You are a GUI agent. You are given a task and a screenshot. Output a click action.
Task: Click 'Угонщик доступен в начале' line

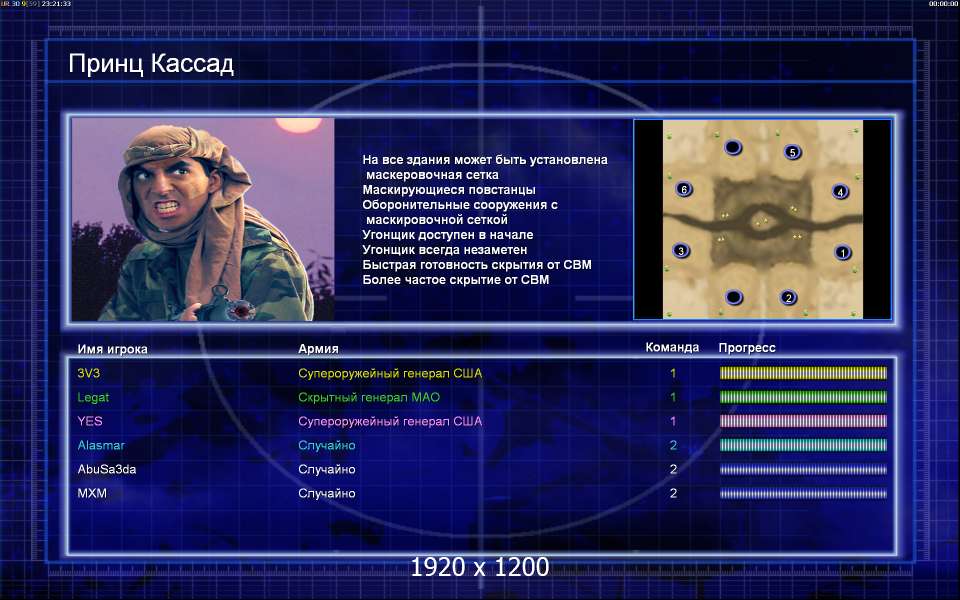(x=448, y=235)
